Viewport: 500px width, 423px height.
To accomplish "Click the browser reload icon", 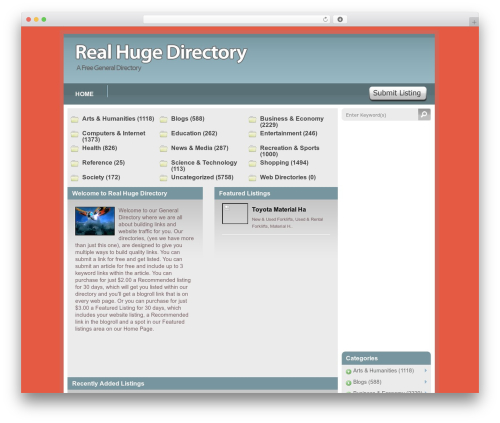I will pos(325,19).
